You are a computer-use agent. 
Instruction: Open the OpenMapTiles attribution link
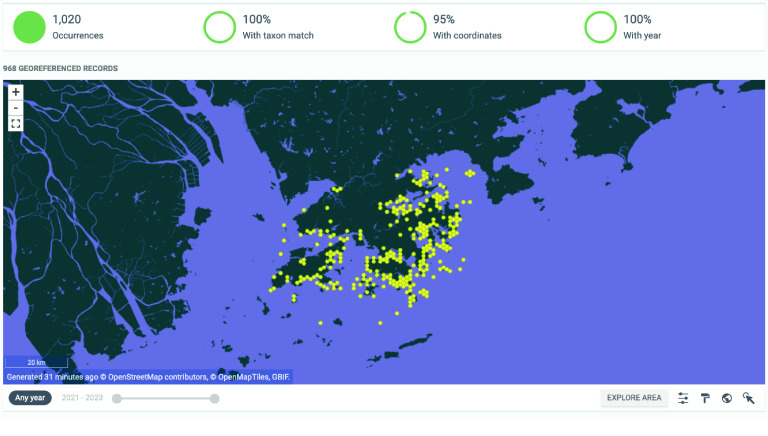pos(241,377)
